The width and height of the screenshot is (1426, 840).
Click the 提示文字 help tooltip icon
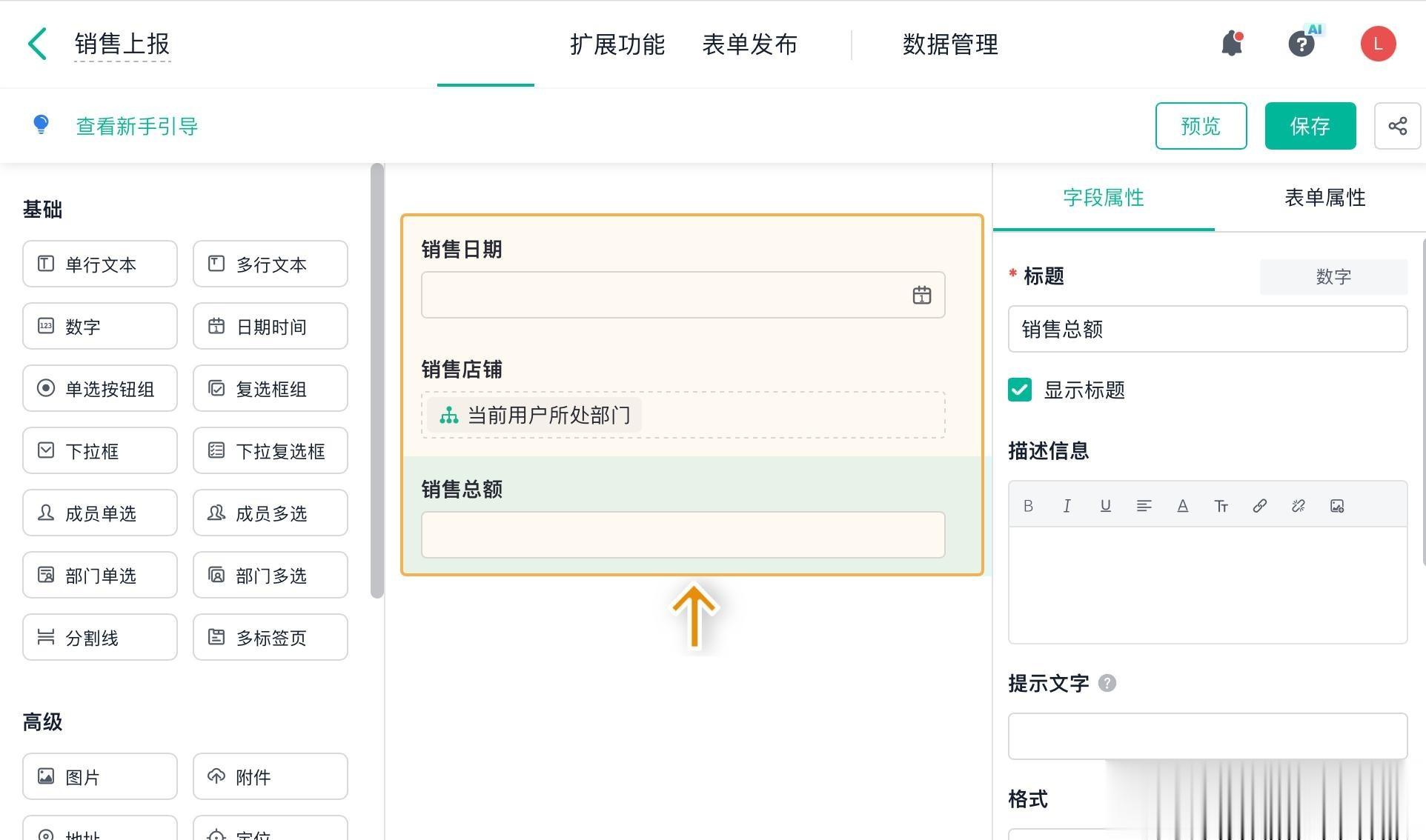(1107, 683)
